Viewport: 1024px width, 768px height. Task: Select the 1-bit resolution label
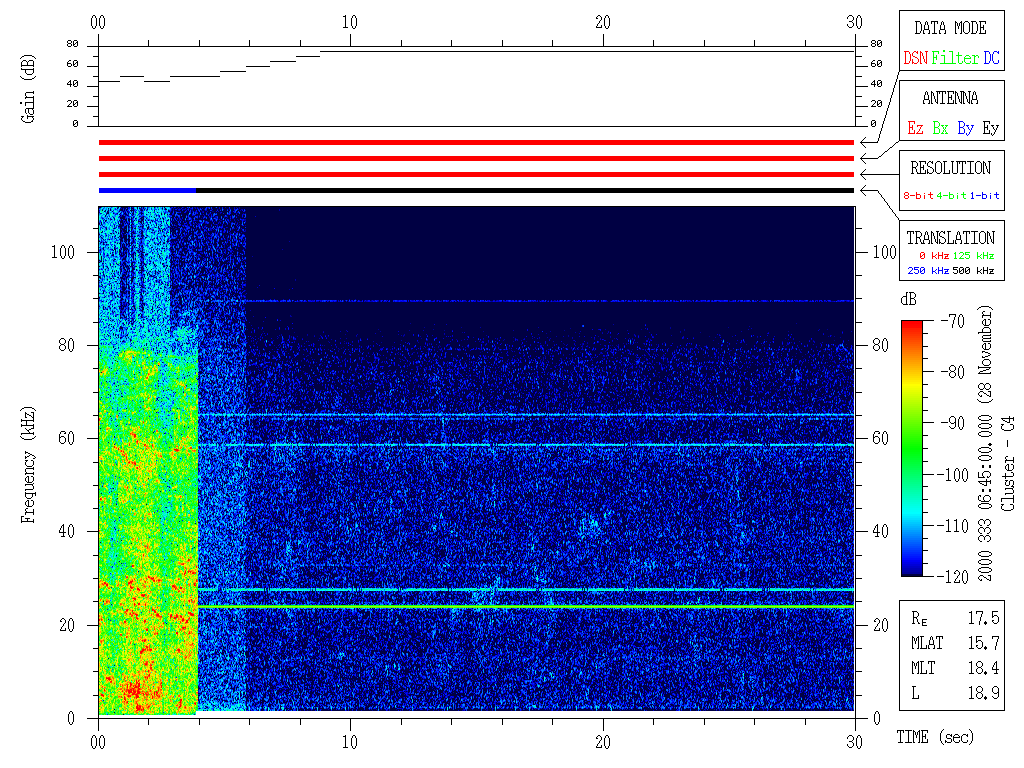985,196
